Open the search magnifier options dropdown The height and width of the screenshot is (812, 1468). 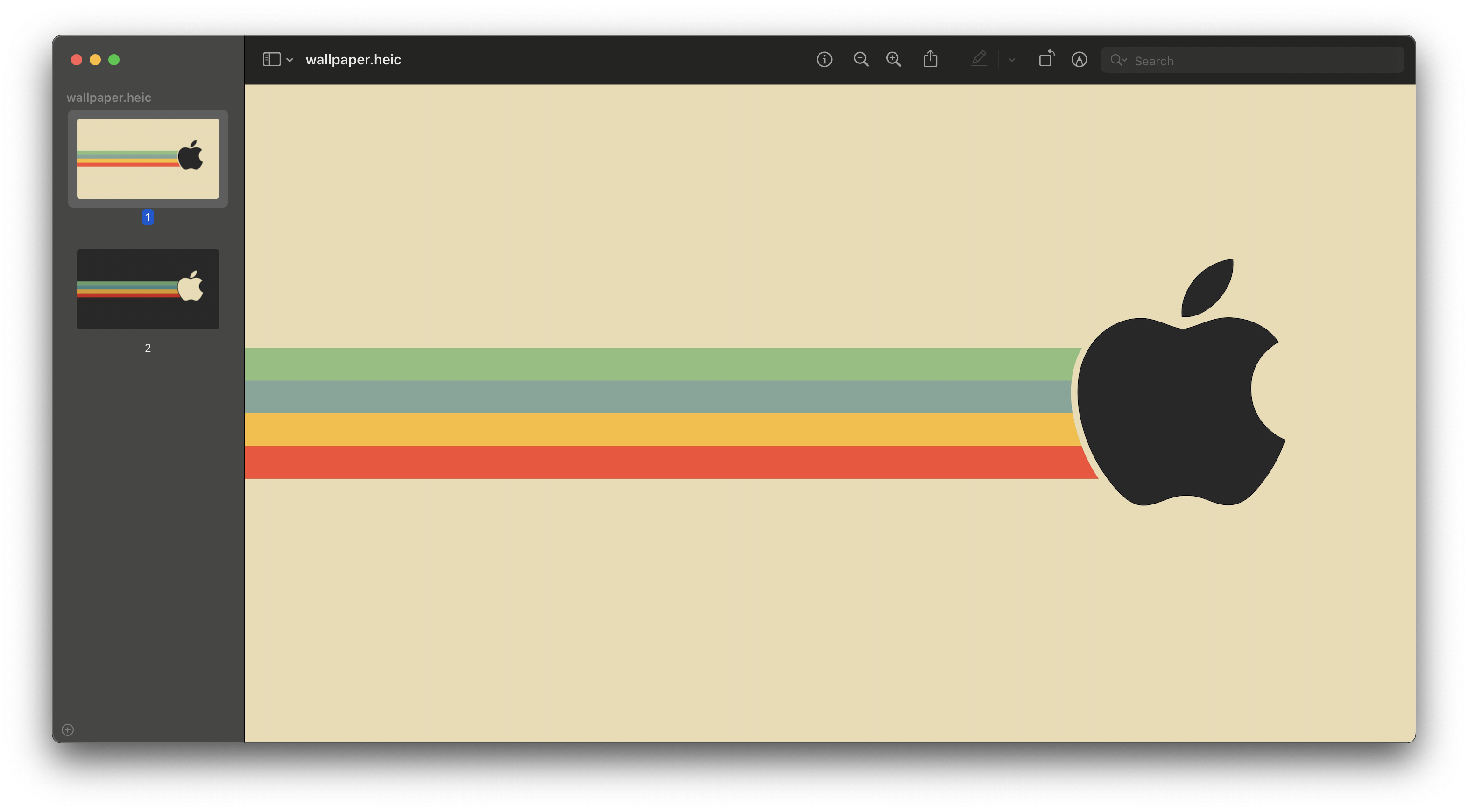click(1118, 60)
